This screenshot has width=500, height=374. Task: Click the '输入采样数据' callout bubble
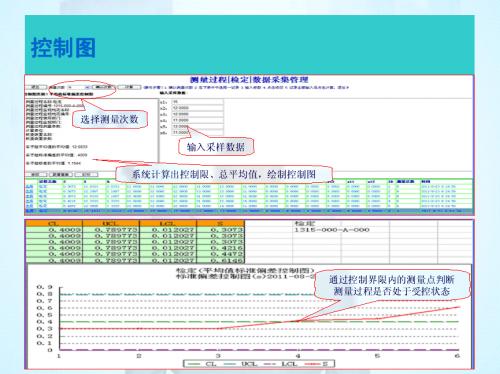(216, 147)
